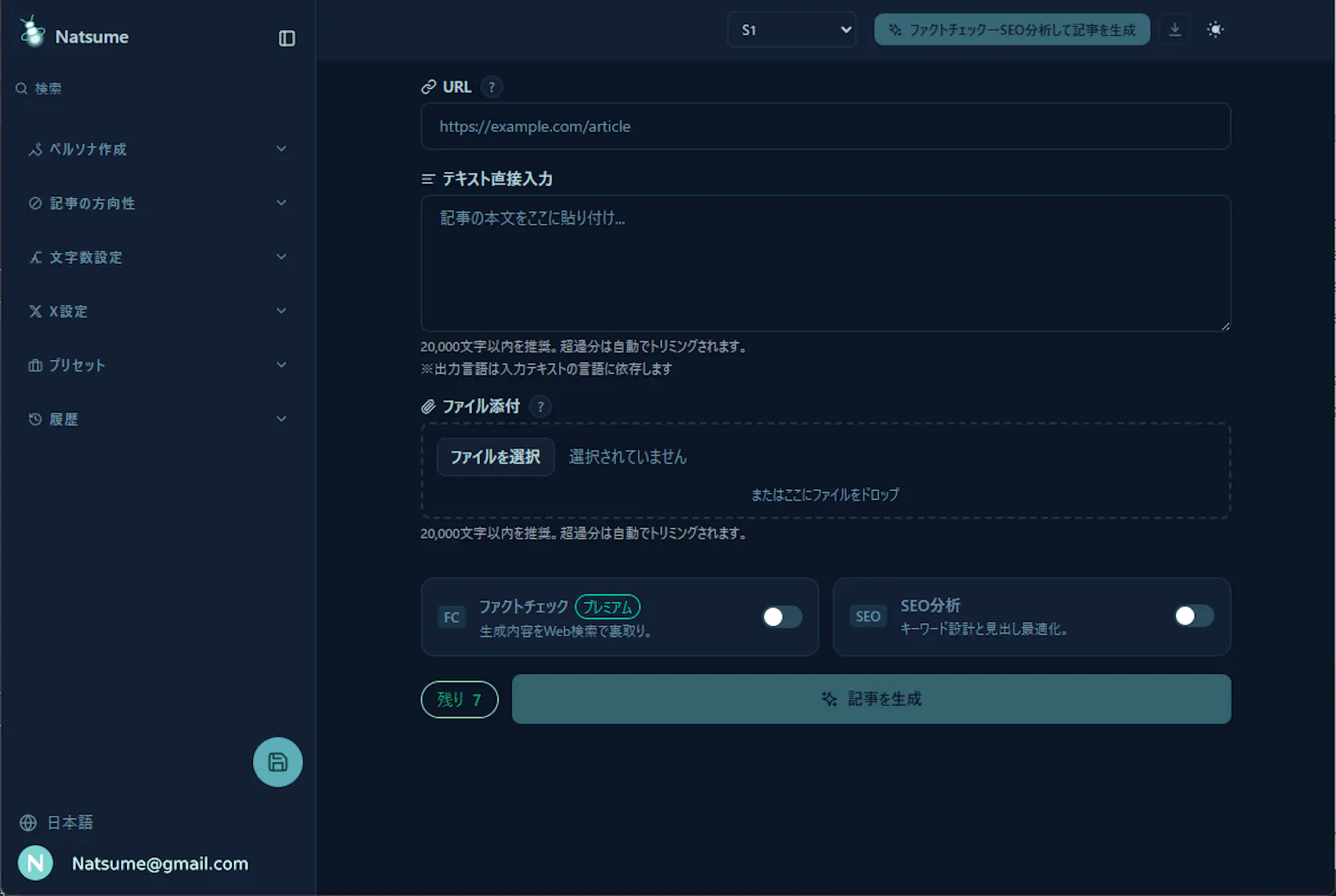
Task: Click 生成内容をWeb検索で裏取り description text
Action: 565,631
